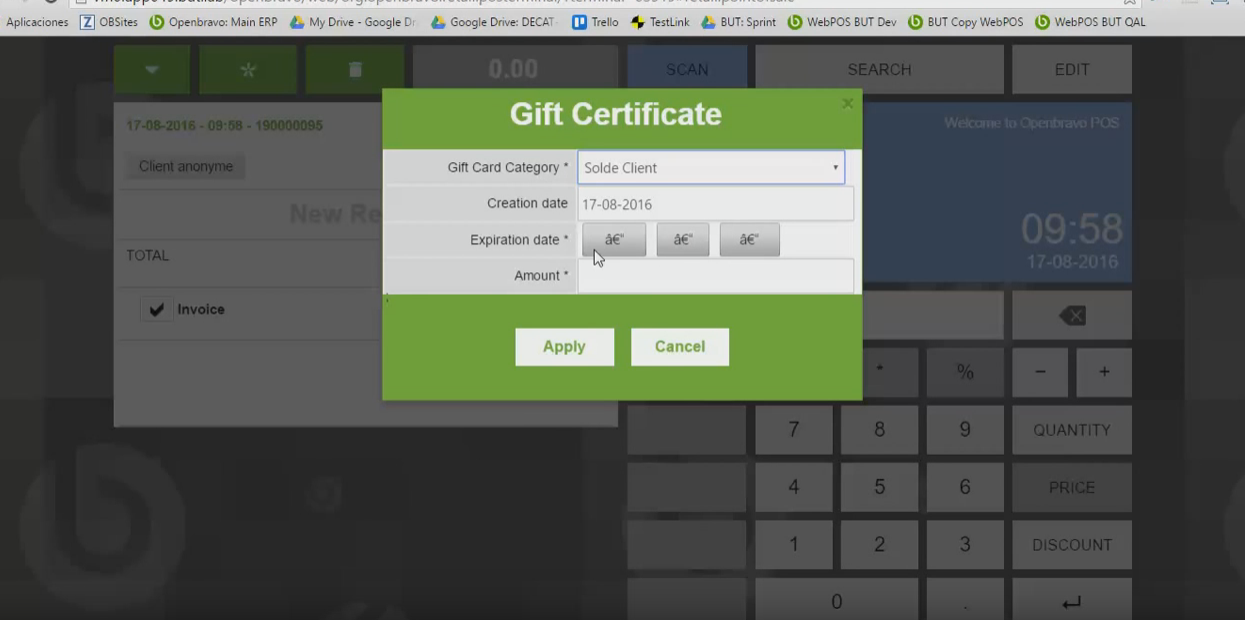
Task: Click the Creation date field
Action: click(716, 204)
